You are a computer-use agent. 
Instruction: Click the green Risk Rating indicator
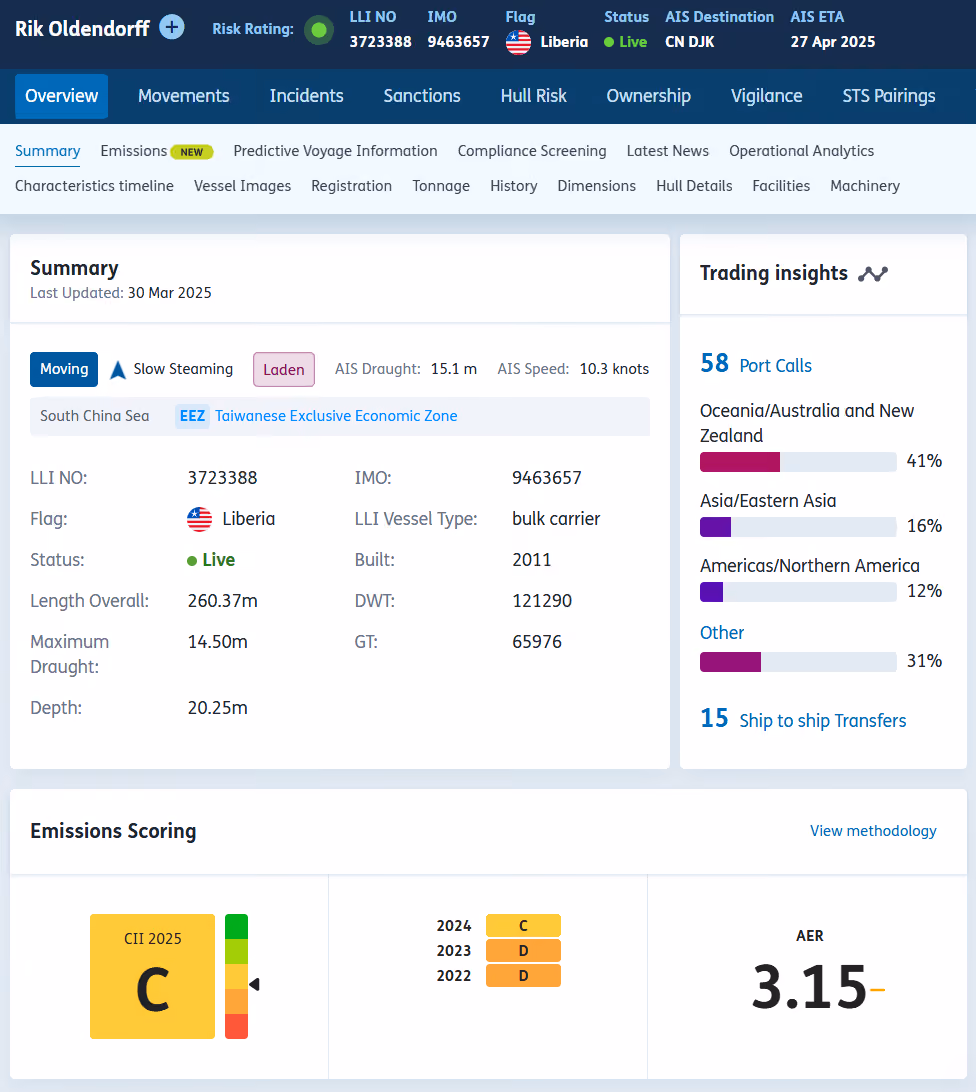tap(319, 30)
